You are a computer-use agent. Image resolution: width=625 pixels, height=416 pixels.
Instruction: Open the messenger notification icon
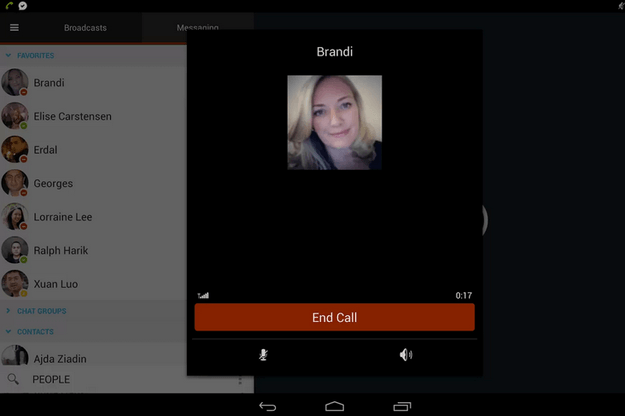[x=23, y=6]
